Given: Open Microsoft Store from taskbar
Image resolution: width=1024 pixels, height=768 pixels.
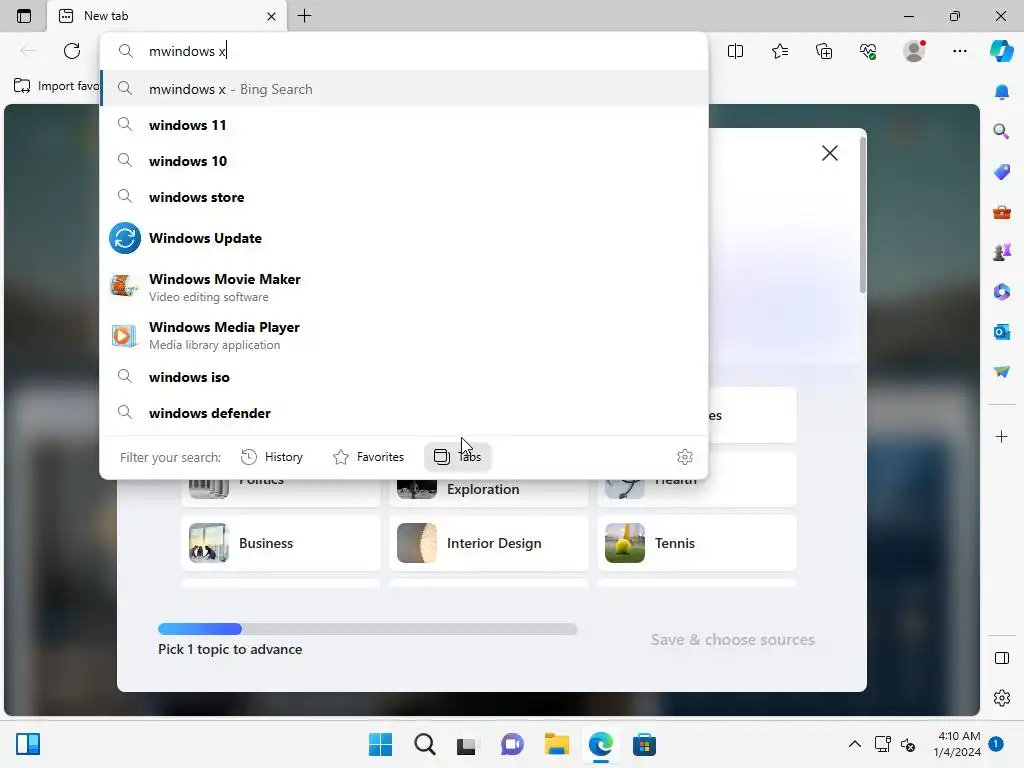Looking at the screenshot, I should tap(644, 744).
